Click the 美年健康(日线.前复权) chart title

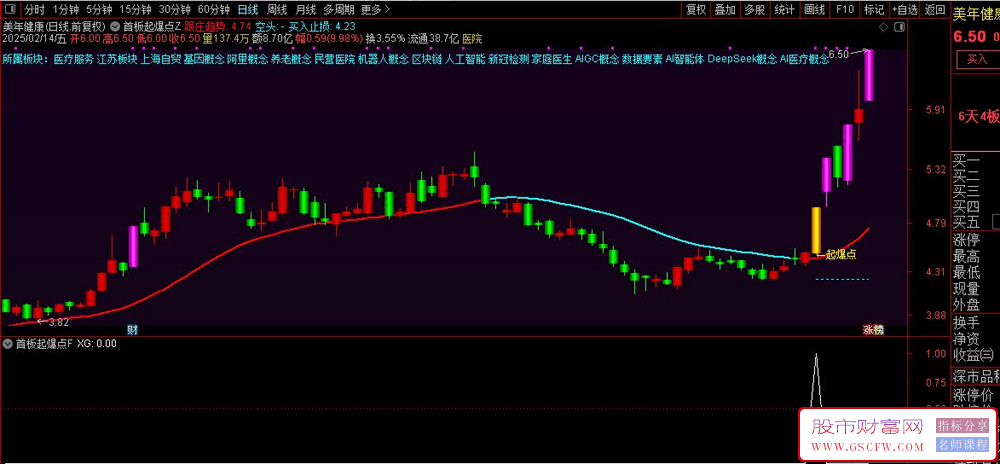(x=55, y=27)
